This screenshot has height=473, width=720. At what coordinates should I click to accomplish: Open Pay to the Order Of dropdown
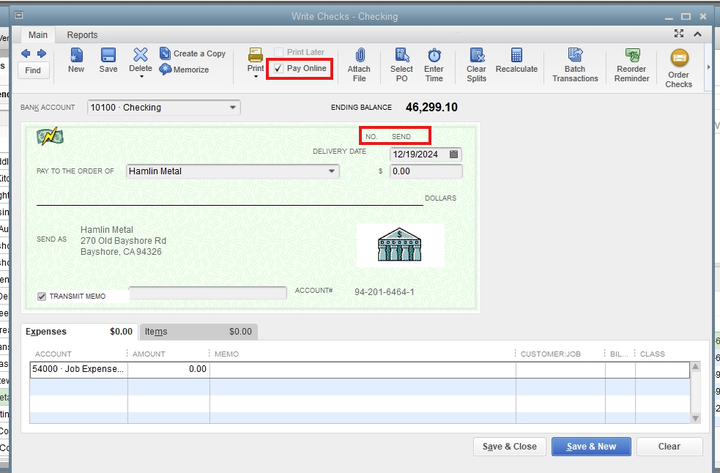point(332,171)
